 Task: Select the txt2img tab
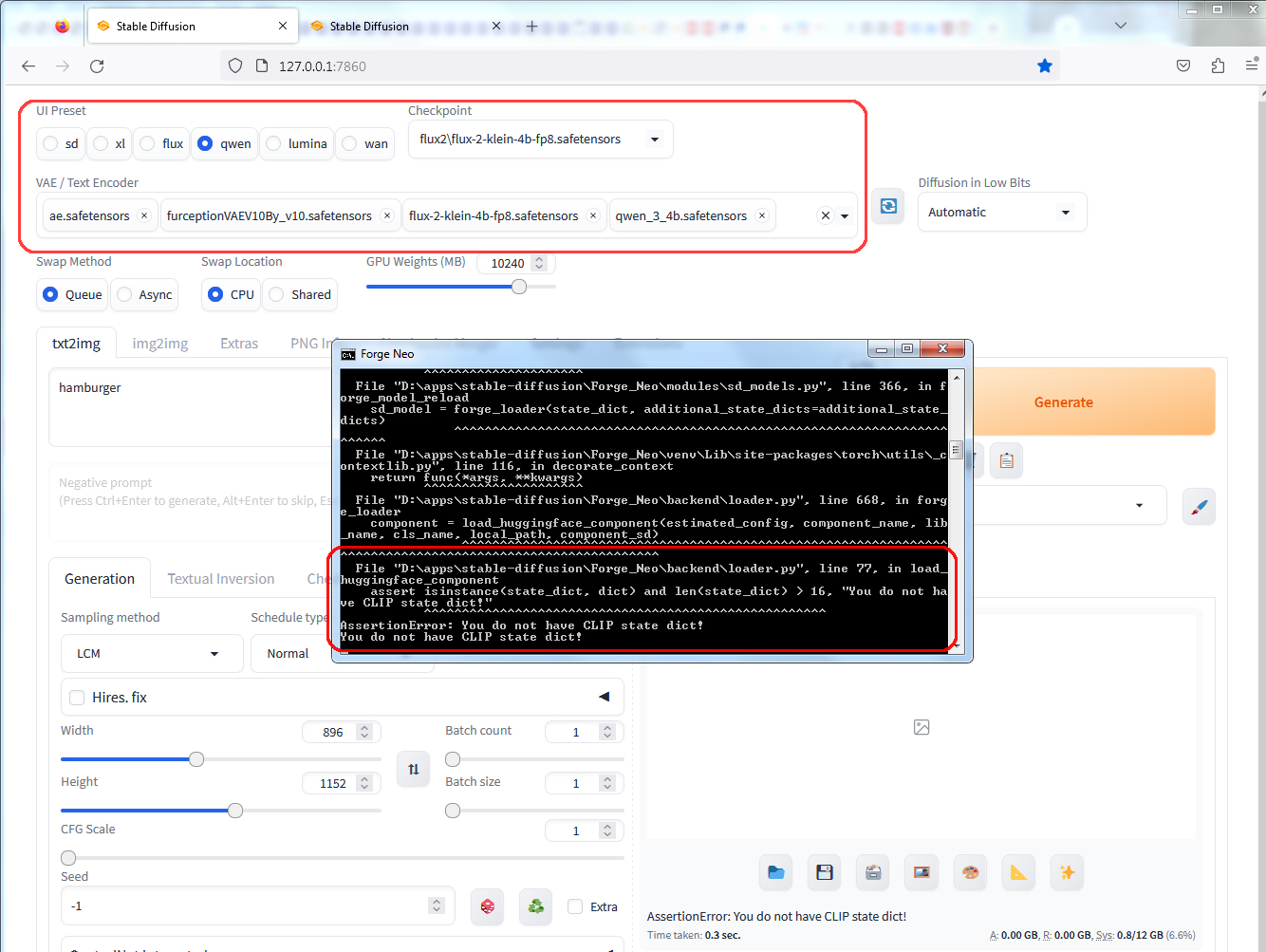coord(76,344)
